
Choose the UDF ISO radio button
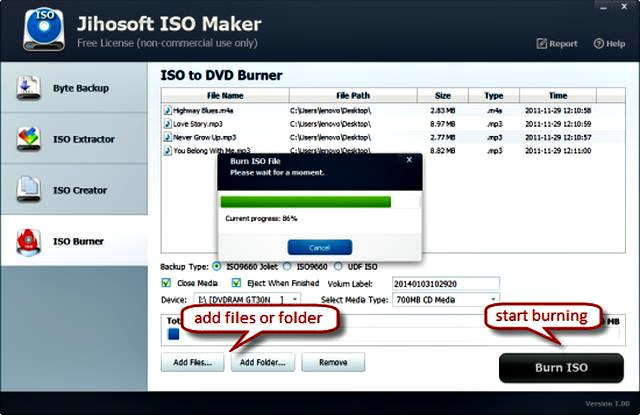[338, 266]
